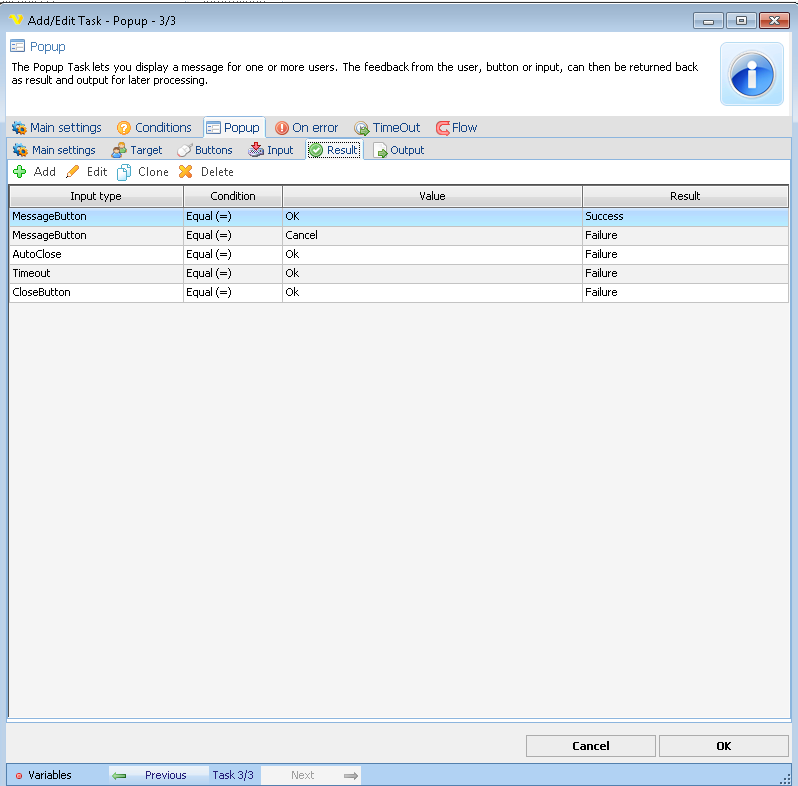Click the Variables button in status bar
The width and height of the screenshot is (798, 786).
44,775
